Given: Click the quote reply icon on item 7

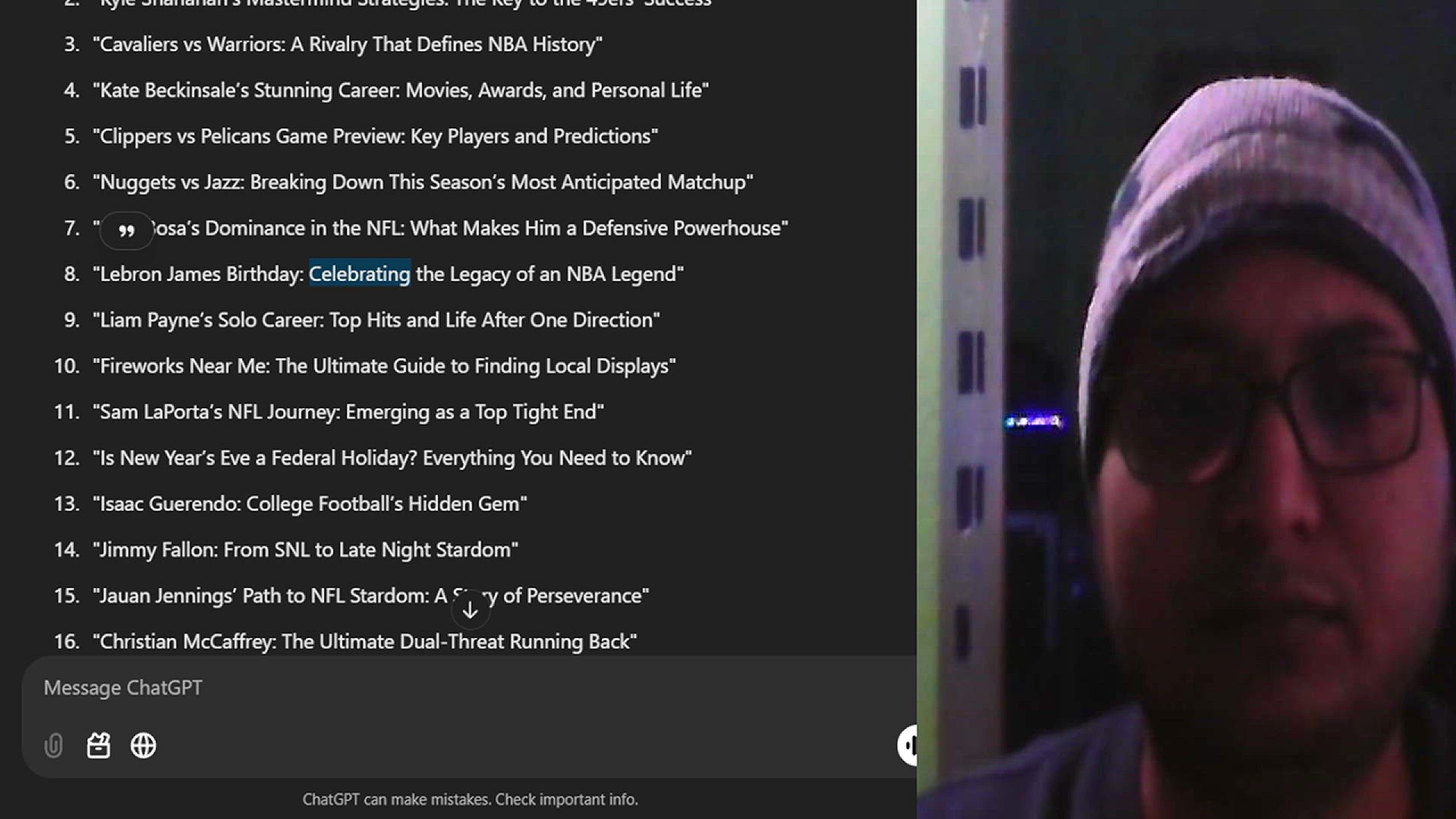Looking at the screenshot, I should coord(127,230).
